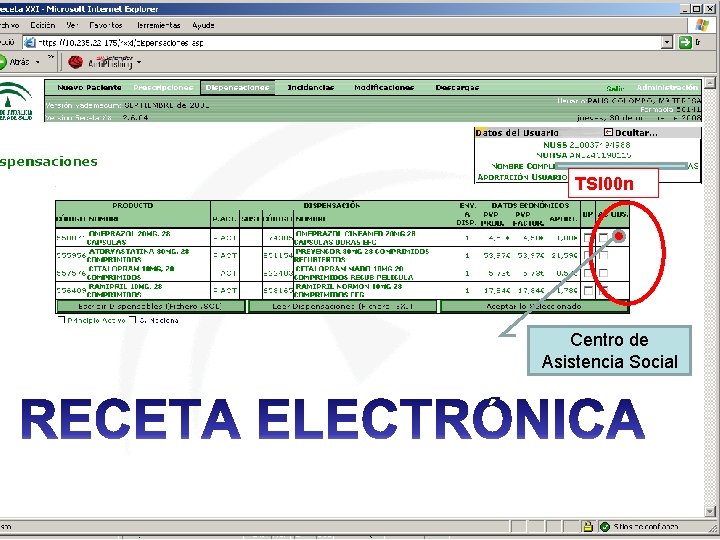Viewport: 720px width, 540px height.
Task: Tick the UP checkbox for Citalopram row
Action: click(x=588, y=273)
